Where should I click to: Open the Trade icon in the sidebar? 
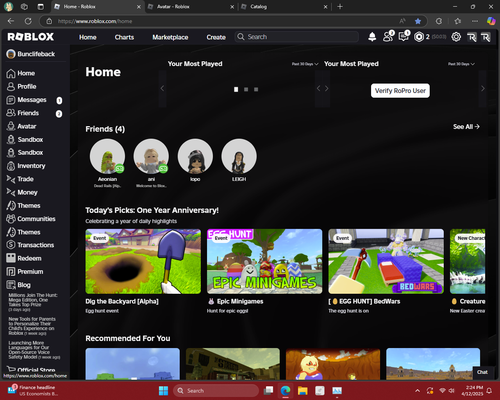tap(11, 179)
